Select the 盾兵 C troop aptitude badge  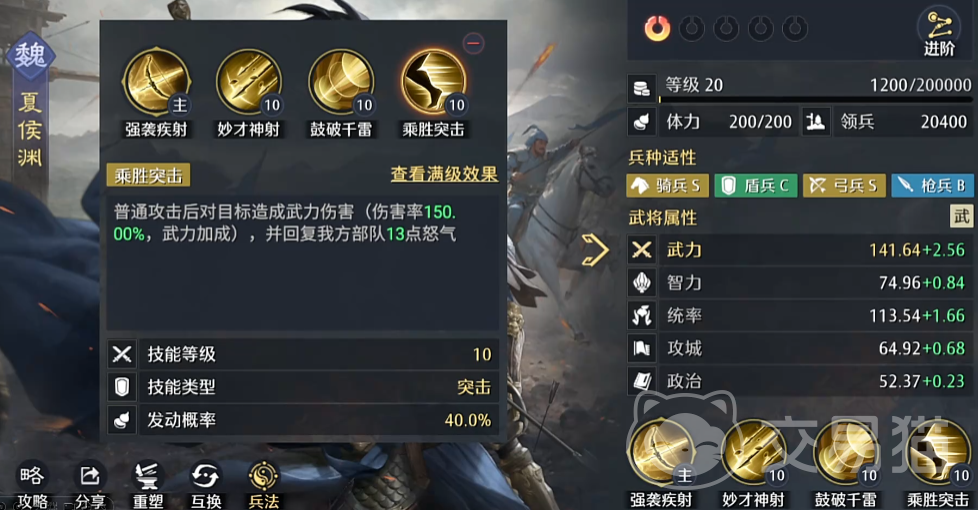click(755, 185)
